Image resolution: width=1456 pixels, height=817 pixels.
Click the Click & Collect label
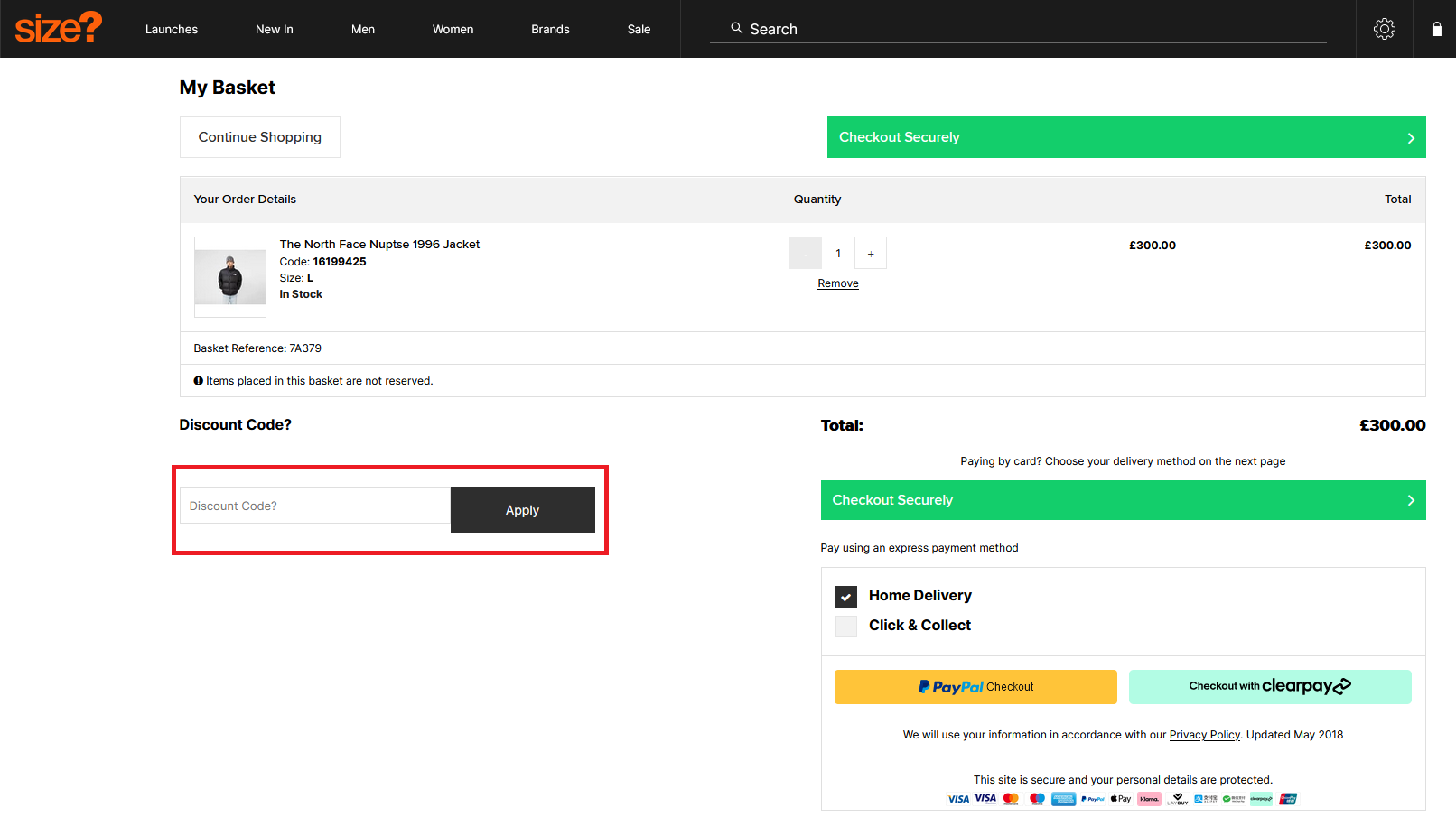coord(919,626)
